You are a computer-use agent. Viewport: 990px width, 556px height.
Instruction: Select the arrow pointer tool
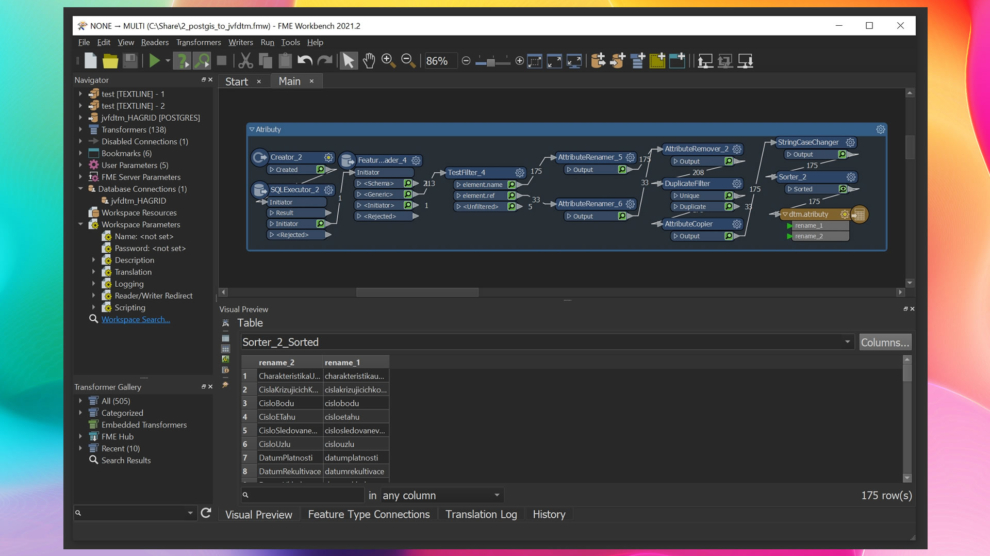coord(349,61)
